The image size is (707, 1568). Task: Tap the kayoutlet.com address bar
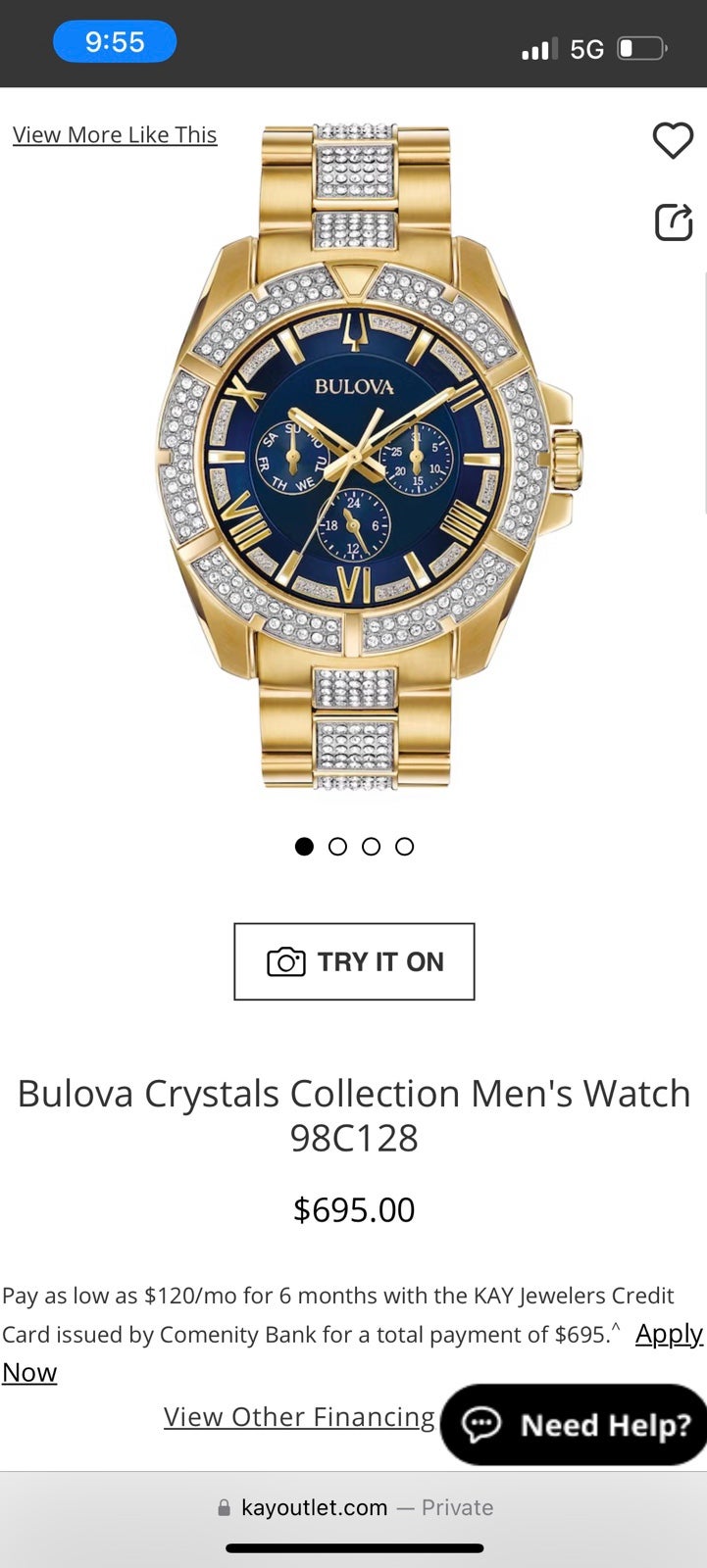pyautogui.click(x=354, y=1508)
